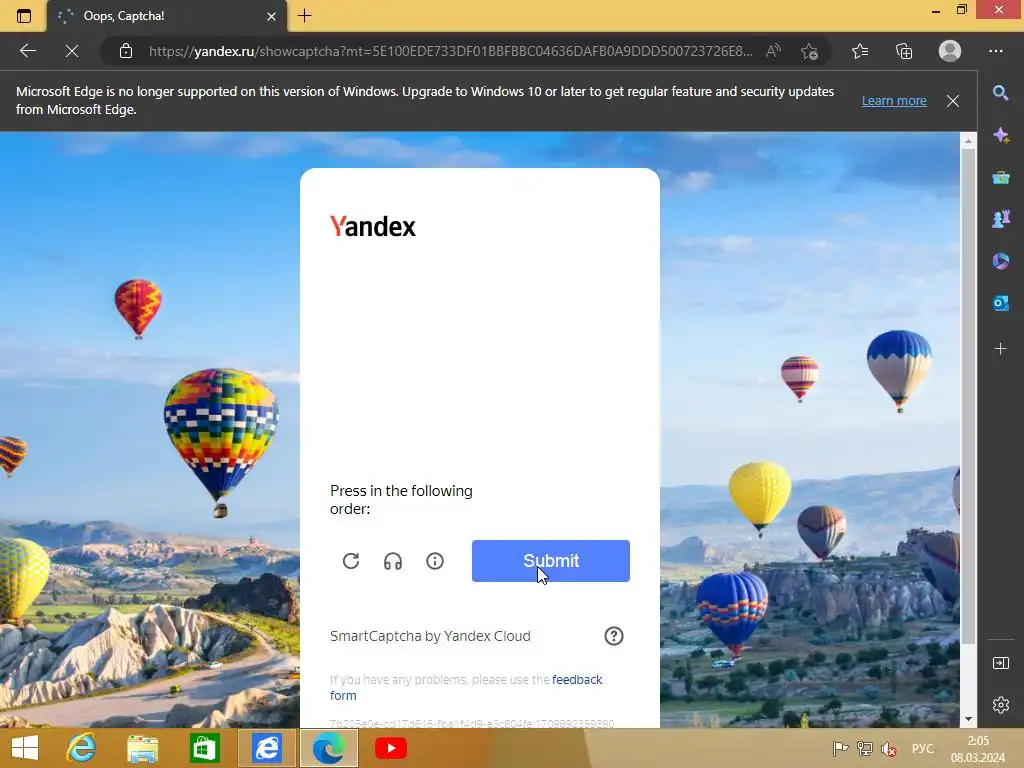Open the sidebar Tools briefcase icon

click(1000, 178)
